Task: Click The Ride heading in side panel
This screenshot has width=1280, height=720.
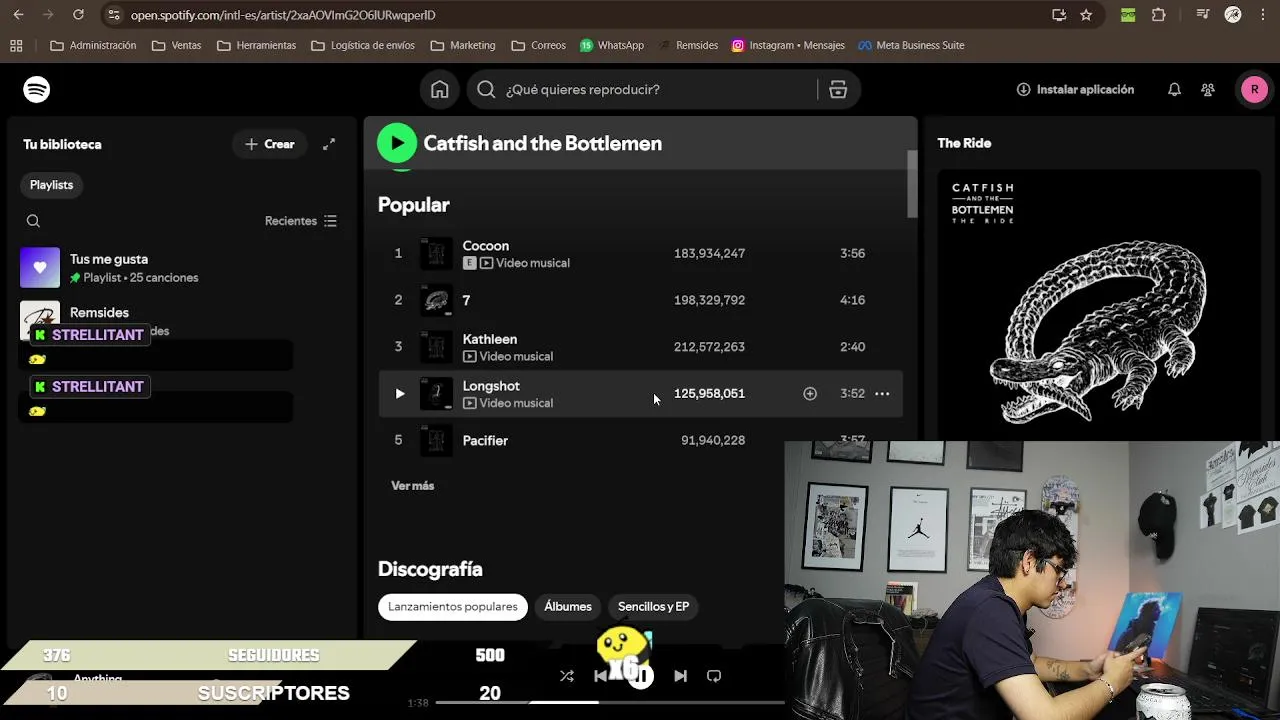Action: point(964,143)
